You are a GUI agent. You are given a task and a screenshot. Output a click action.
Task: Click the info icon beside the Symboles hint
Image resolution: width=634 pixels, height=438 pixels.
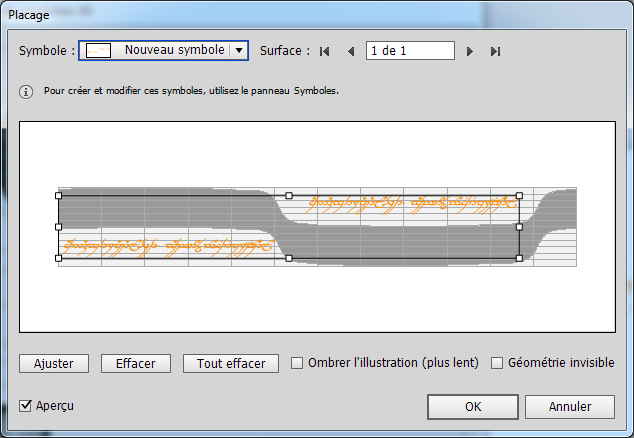pos(27,91)
